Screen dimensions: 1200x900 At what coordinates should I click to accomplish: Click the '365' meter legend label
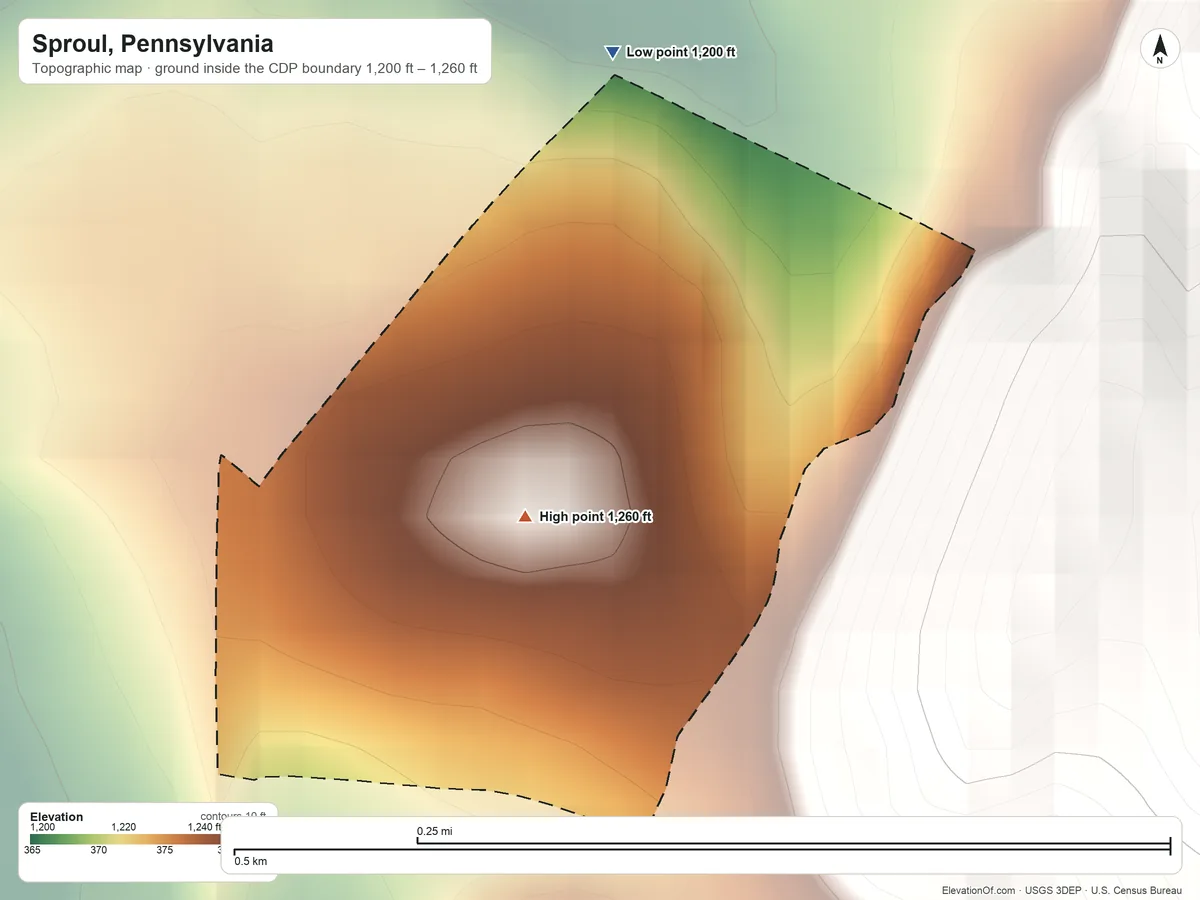tap(32, 851)
